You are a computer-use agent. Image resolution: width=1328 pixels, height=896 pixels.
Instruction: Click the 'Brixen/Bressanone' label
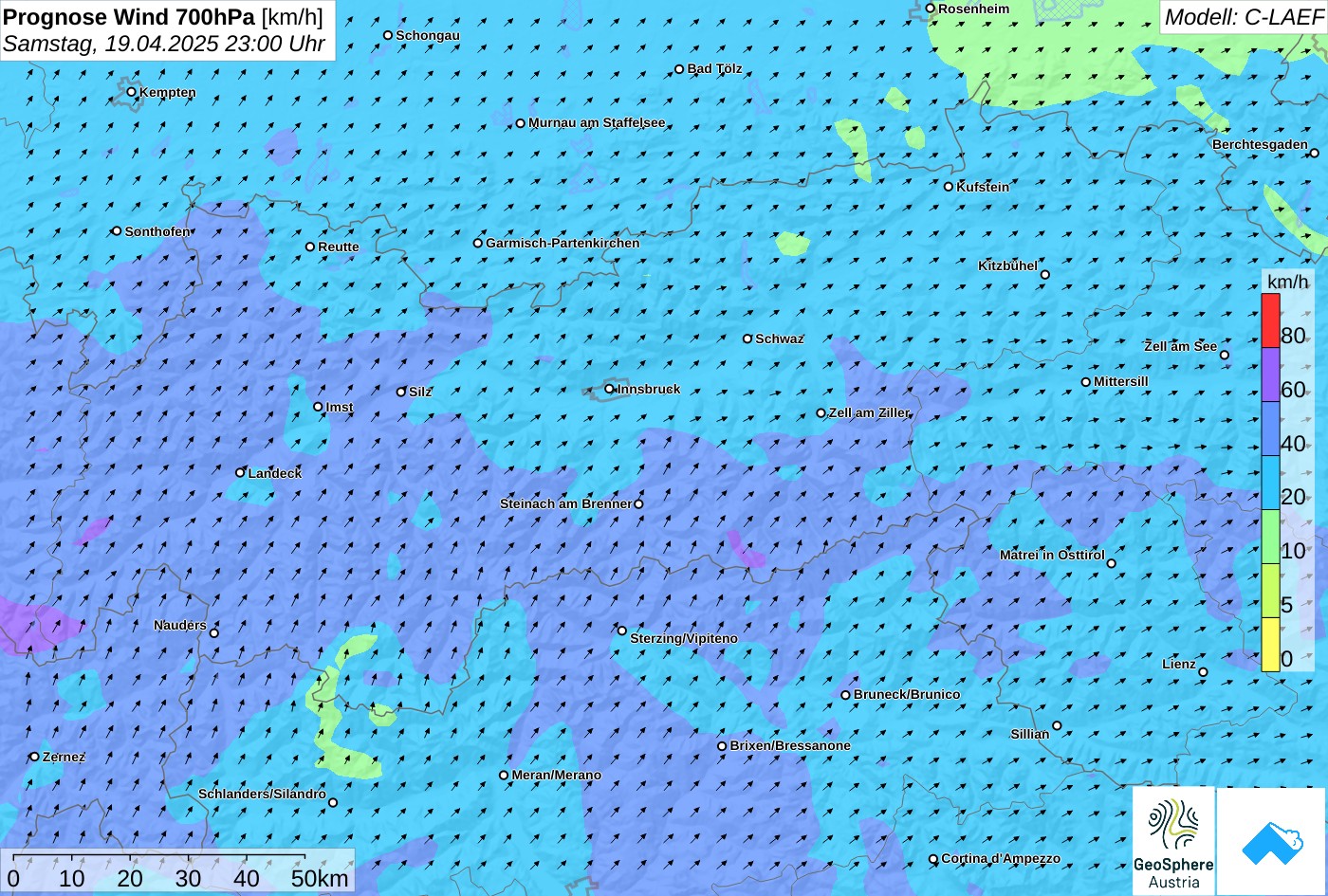point(790,745)
